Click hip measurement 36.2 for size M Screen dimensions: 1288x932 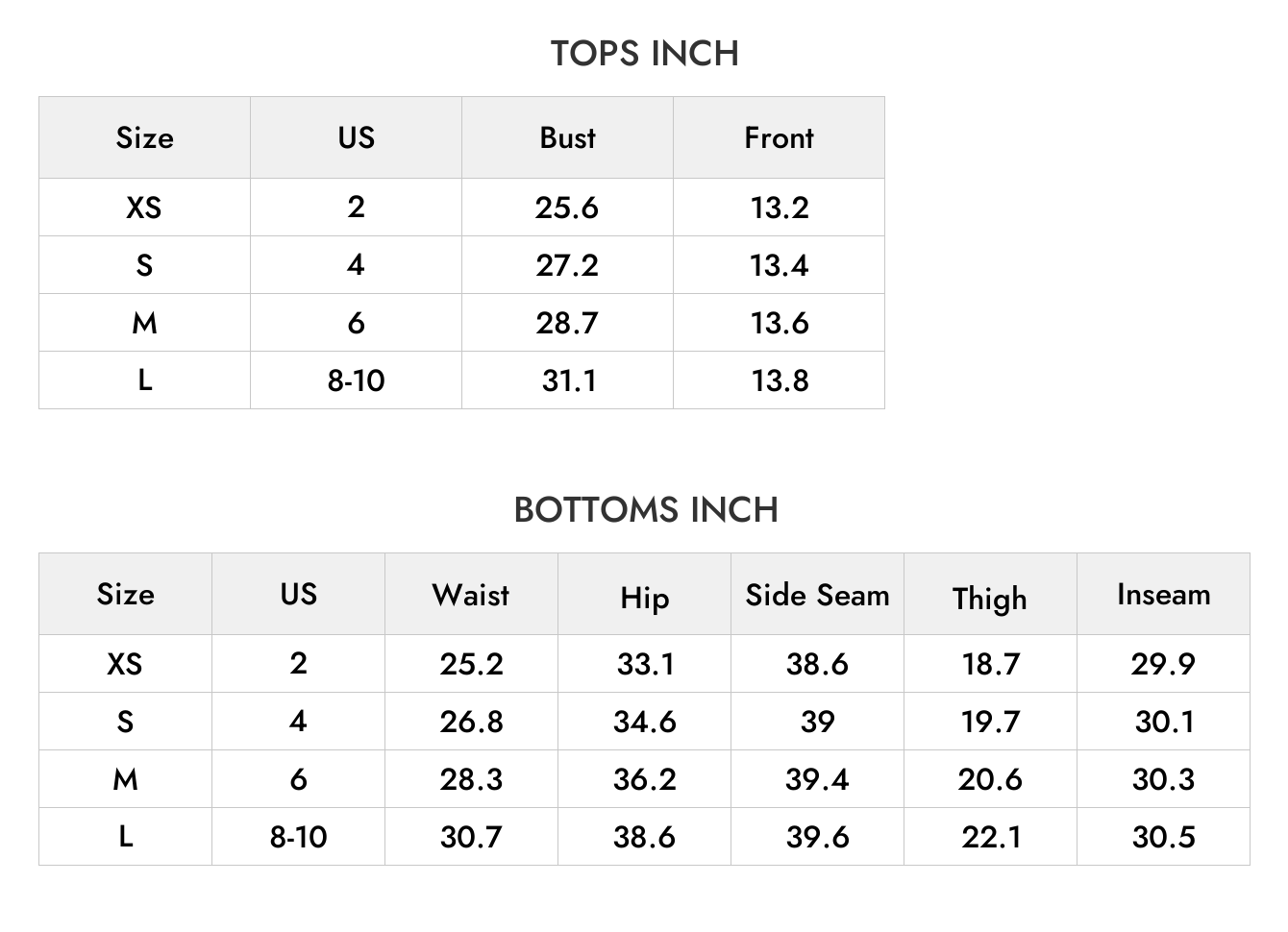click(645, 779)
